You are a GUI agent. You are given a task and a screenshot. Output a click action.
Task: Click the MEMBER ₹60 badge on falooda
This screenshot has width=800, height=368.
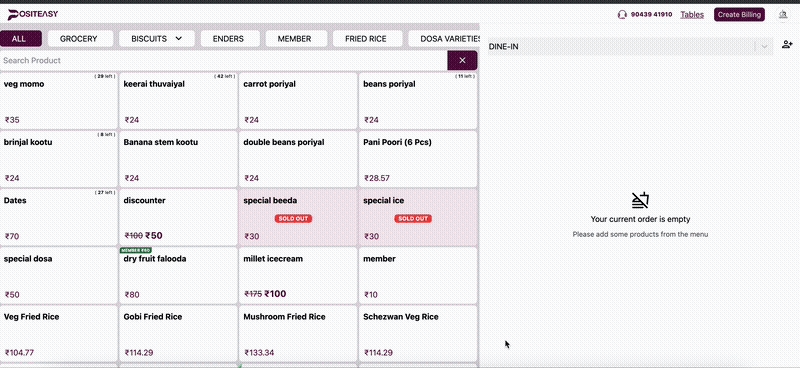(135, 251)
